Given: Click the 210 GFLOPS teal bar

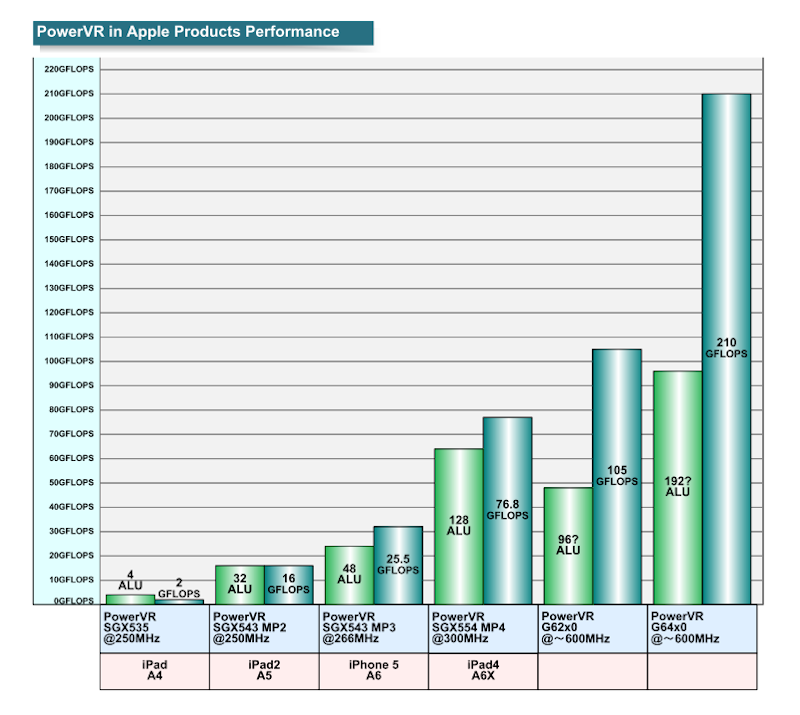Looking at the screenshot, I should 727,349.
